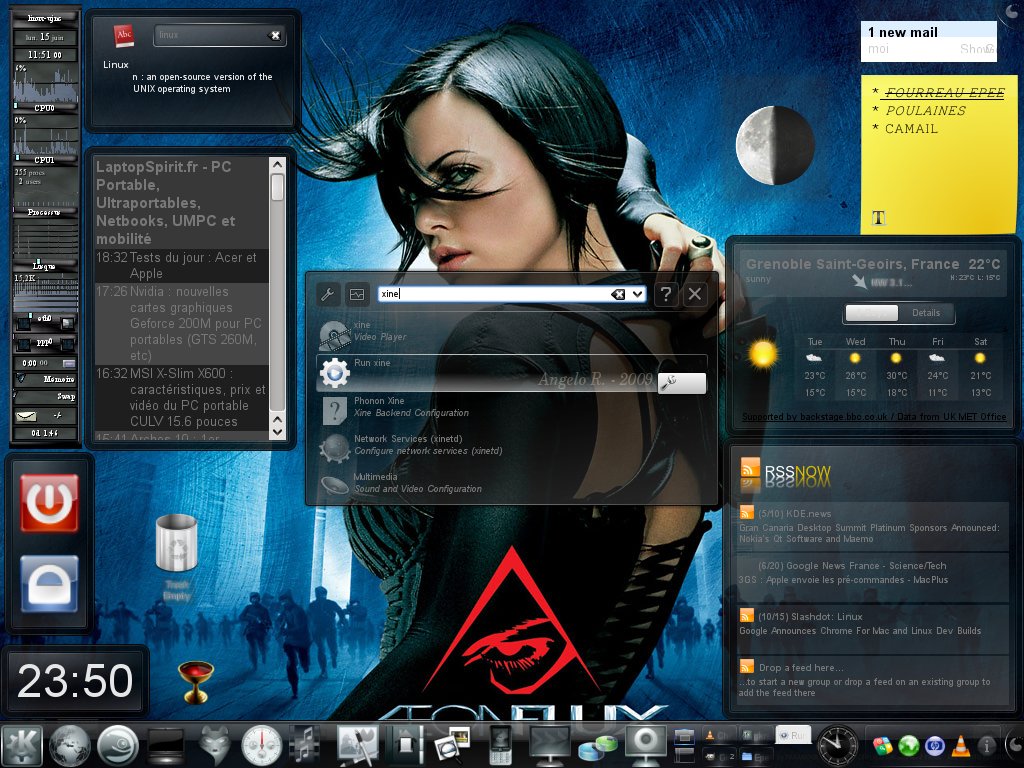Open the 'Tests du jour : Acer et Apple' article
This screenshot has height=768, width=1024.
pos(182,265)
